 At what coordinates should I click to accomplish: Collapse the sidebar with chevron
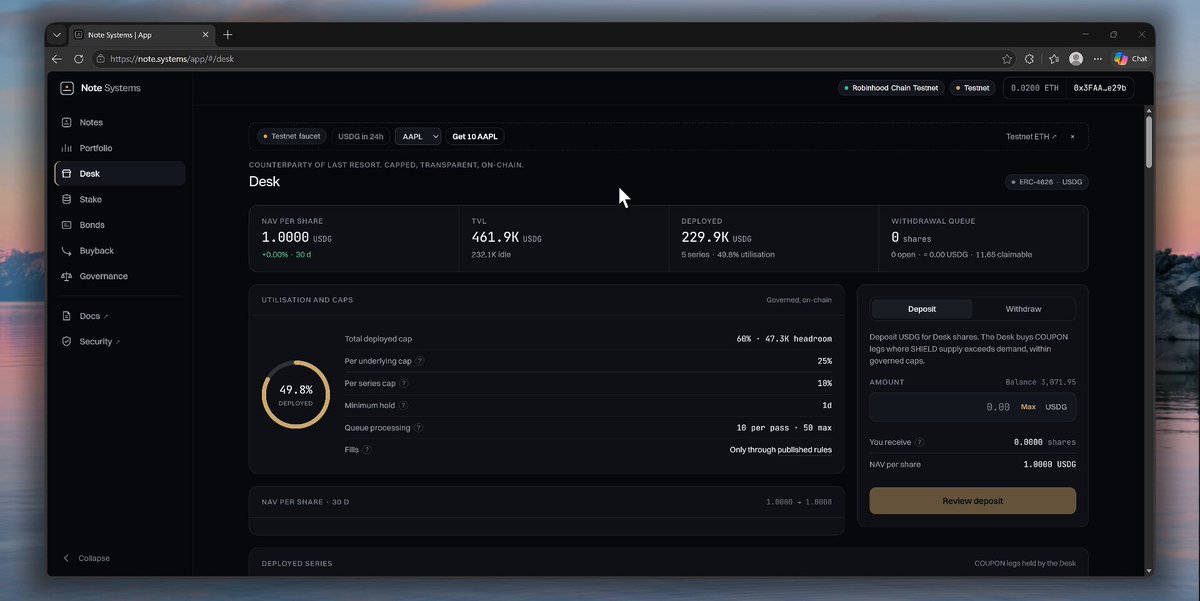pos(67,558)
